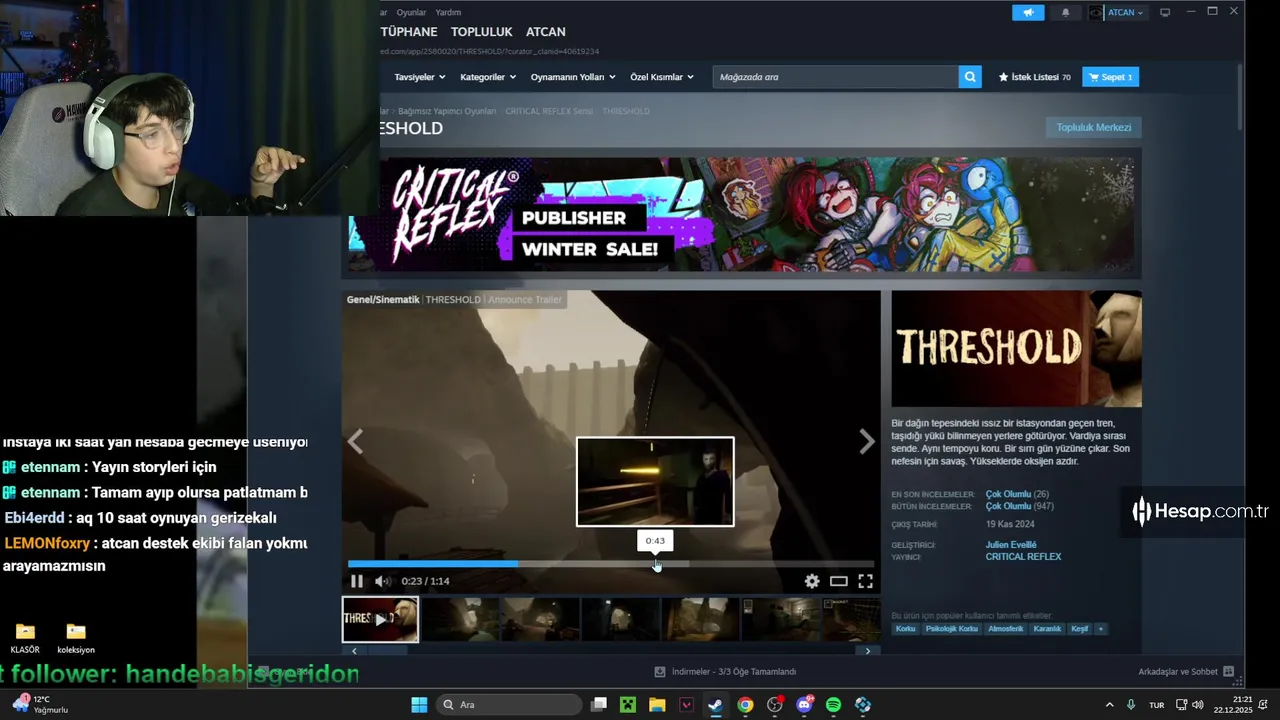
Task: Click the plus button to add tag
Action: [1101, 629]
